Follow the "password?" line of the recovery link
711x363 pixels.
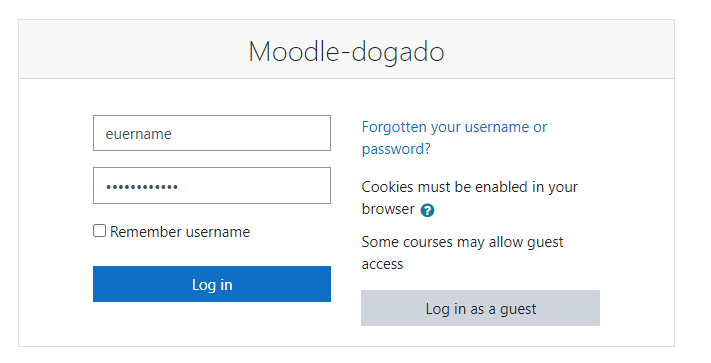coord(396,149)
